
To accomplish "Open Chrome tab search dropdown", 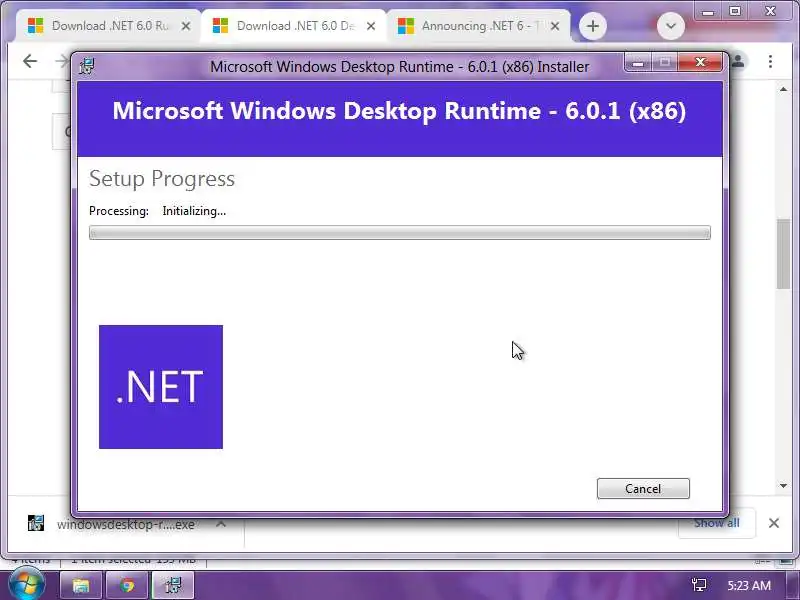I will pyautogui.click(x=670, y=26).
